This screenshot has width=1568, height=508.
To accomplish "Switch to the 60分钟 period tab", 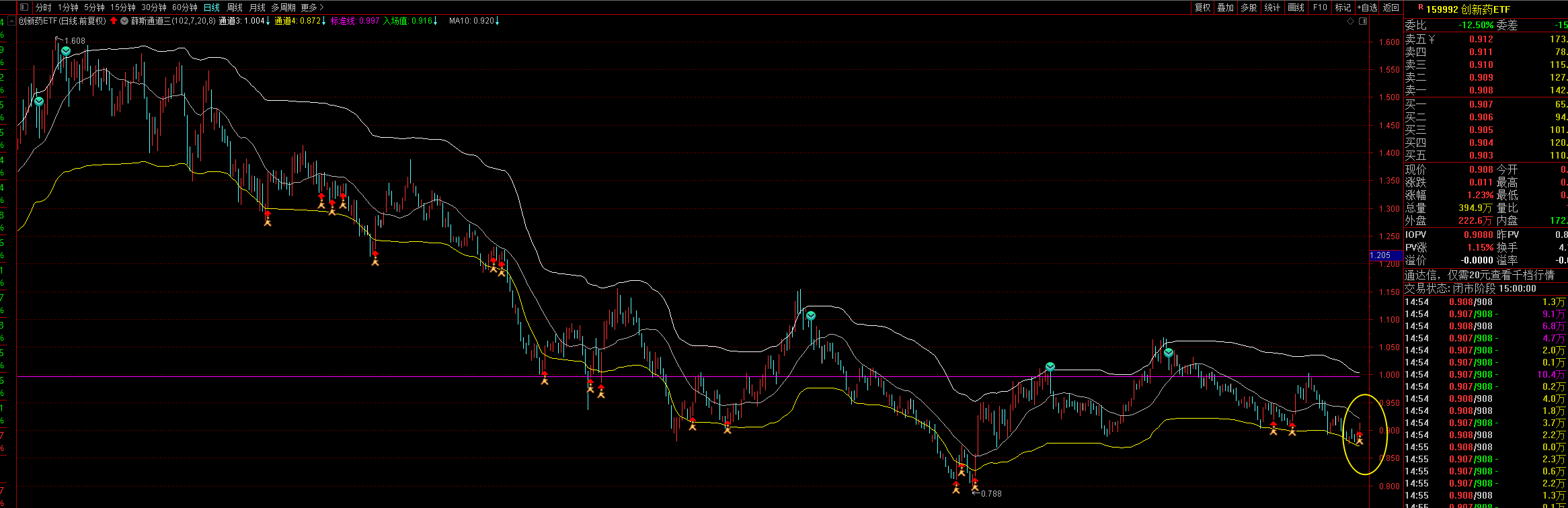I will click(185, 7).
